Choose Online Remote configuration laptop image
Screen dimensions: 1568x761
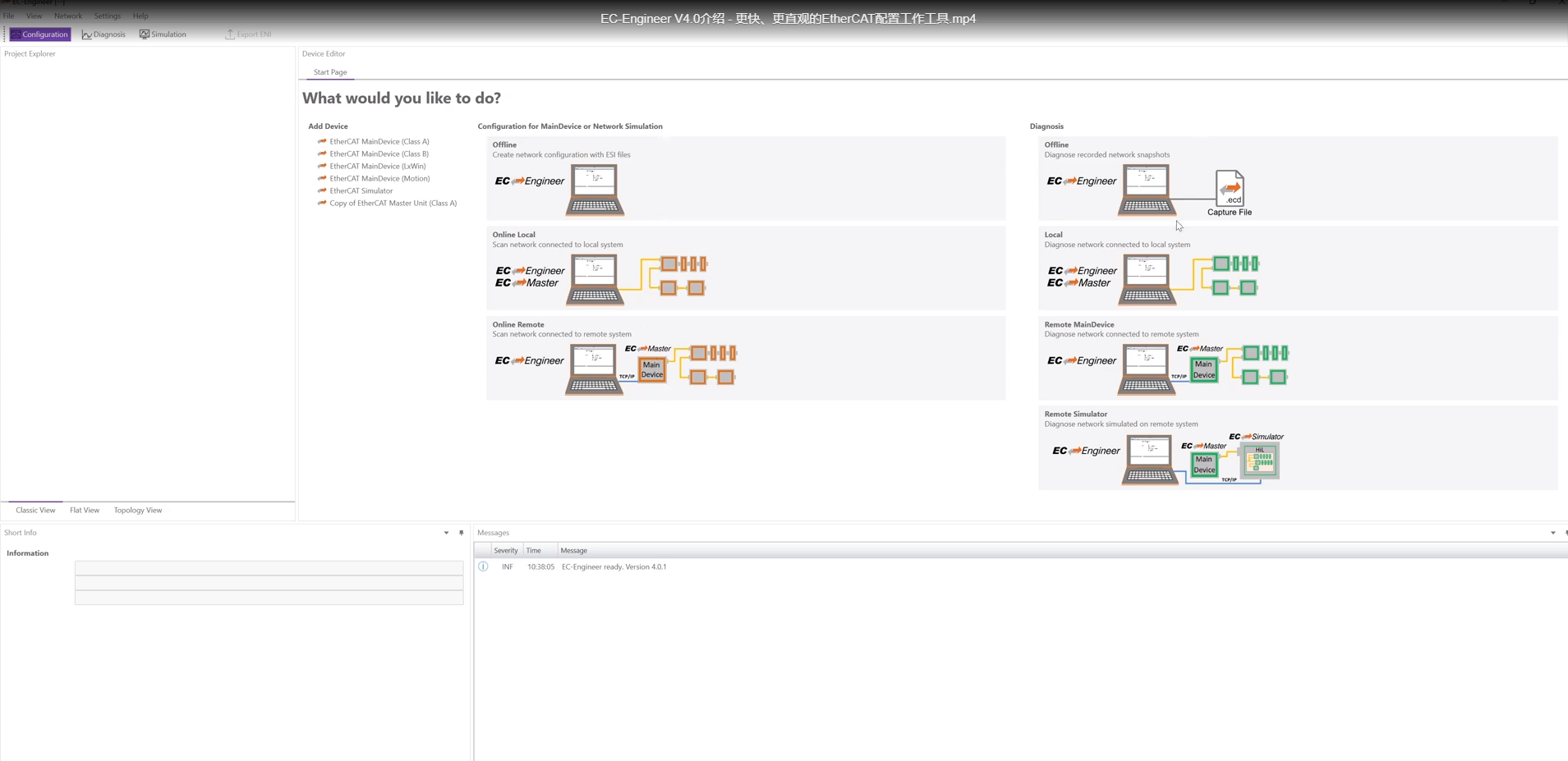tap(594, 370)
